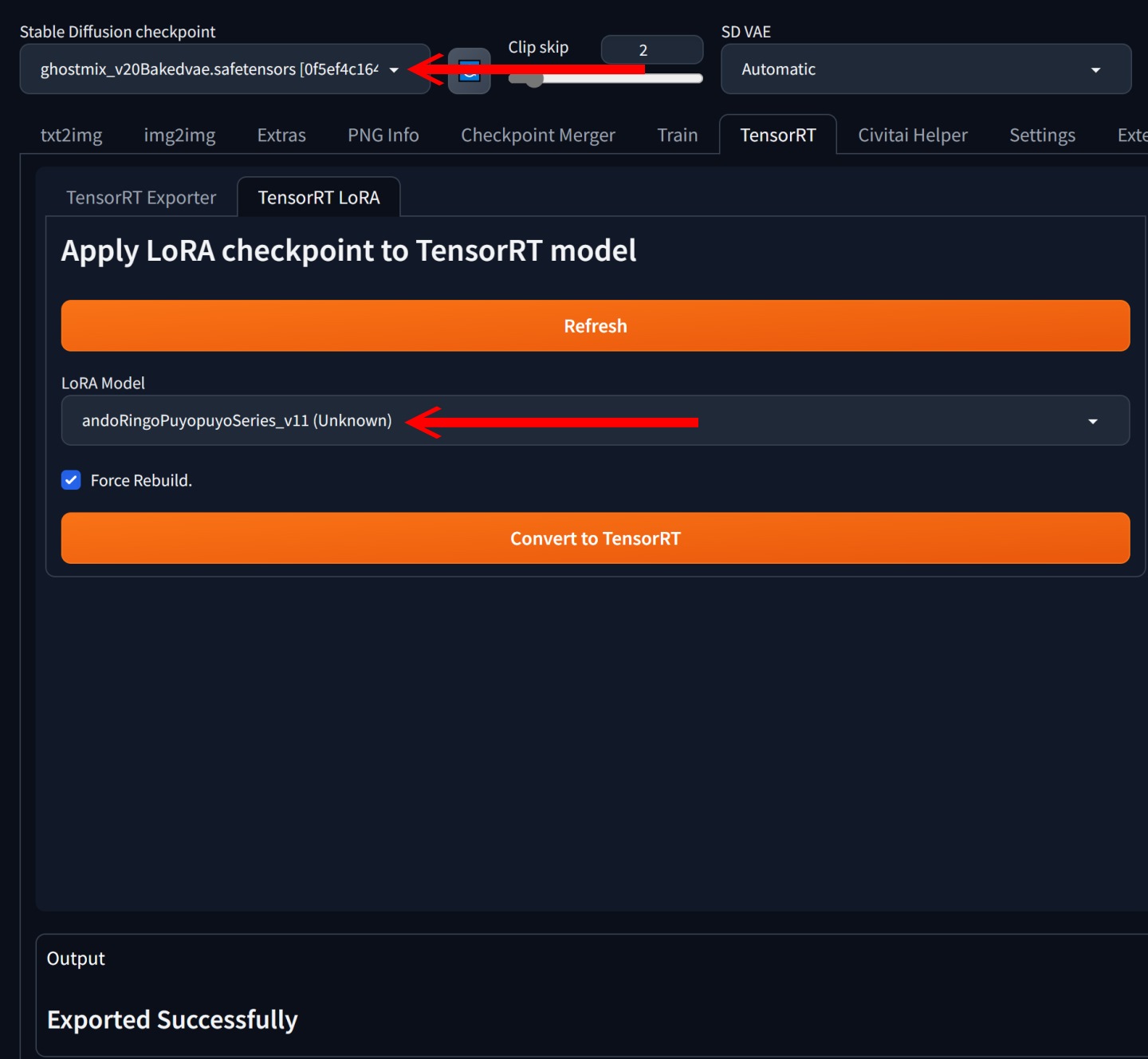Go to the Settings tab
1148x1059 pixels.
pyautogui.click(x=1042, y=135)
